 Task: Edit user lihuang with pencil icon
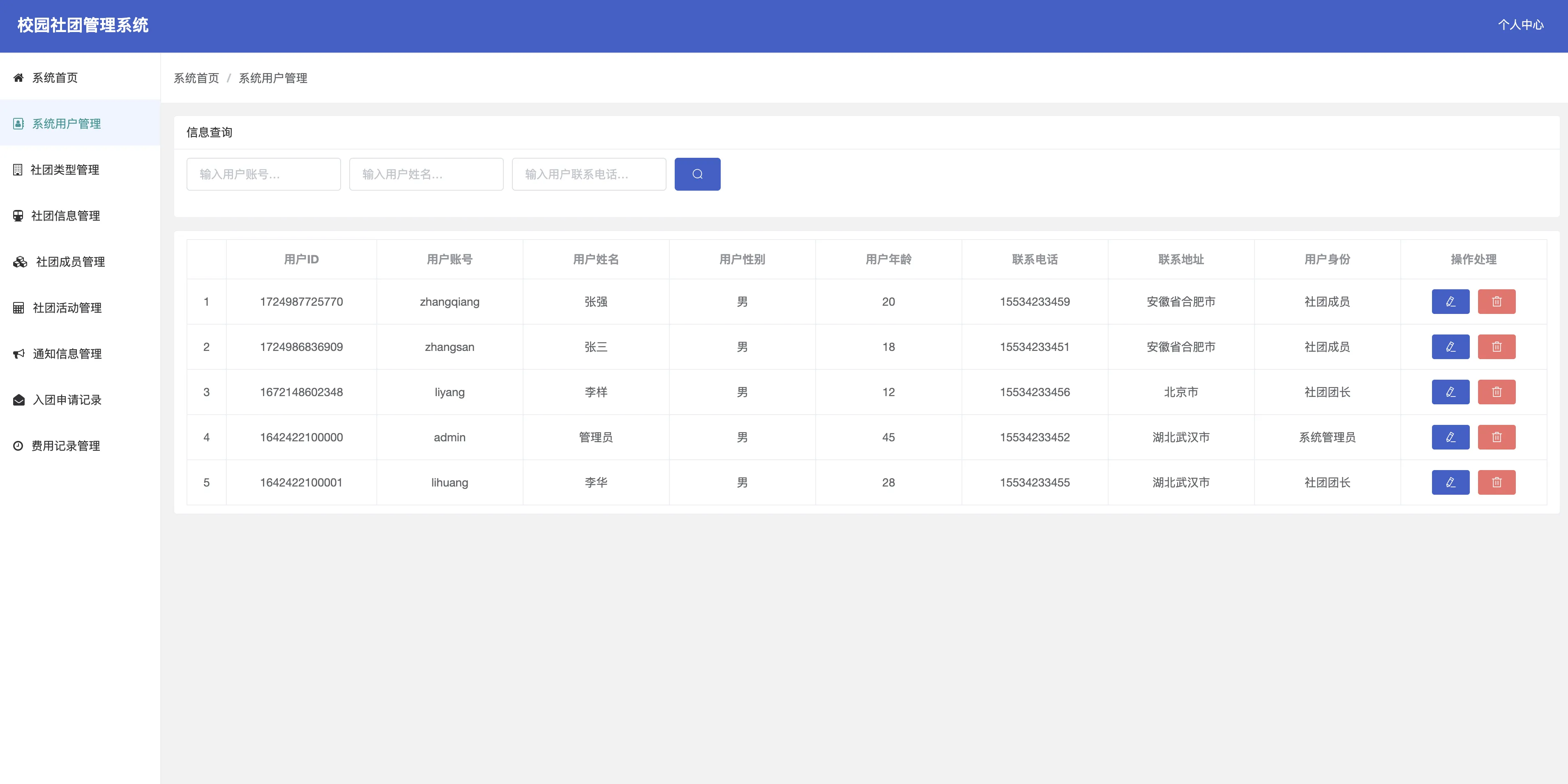coord(1450,482)
